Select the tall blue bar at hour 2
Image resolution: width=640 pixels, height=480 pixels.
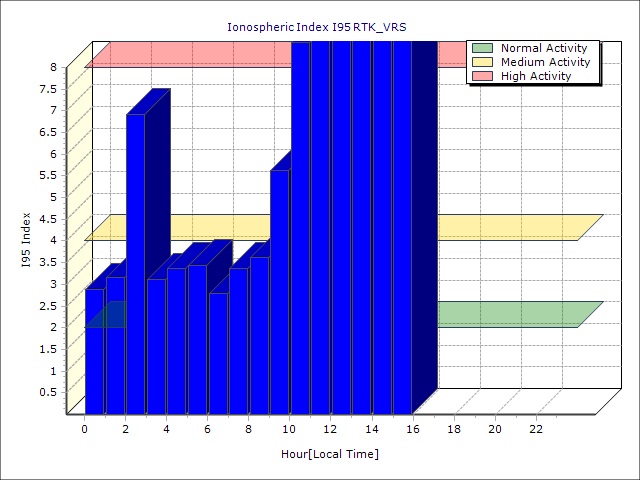point(135,260)
